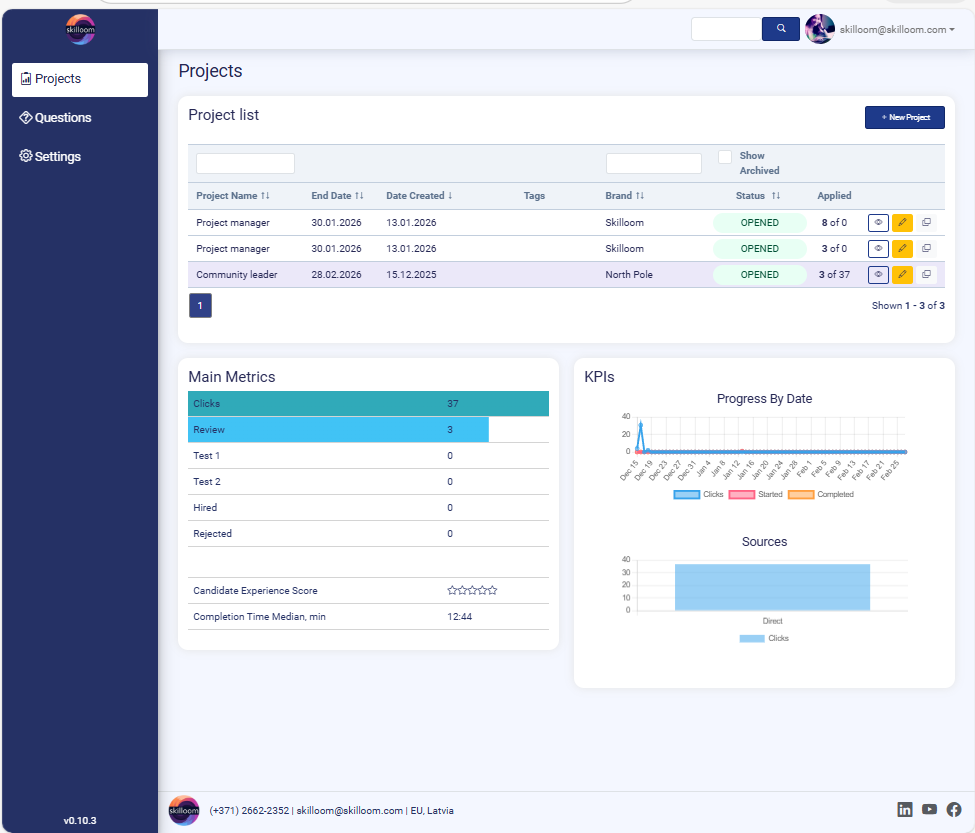View the Community leader project via eye icon
This screenshot has height=833, width=975.
(x=878, y=274)
